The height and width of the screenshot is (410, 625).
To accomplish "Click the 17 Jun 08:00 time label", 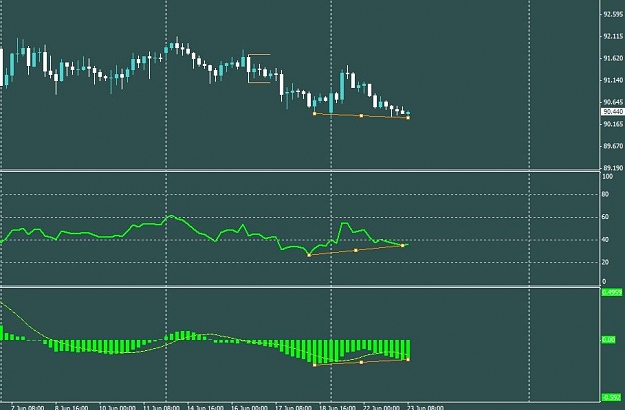I will (293, 407).
